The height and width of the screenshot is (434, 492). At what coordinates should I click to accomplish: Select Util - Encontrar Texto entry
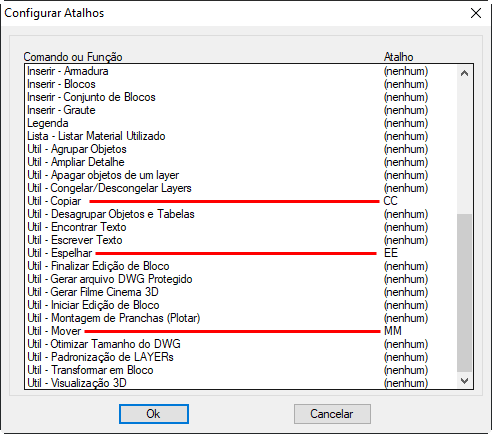coord(241,227)
